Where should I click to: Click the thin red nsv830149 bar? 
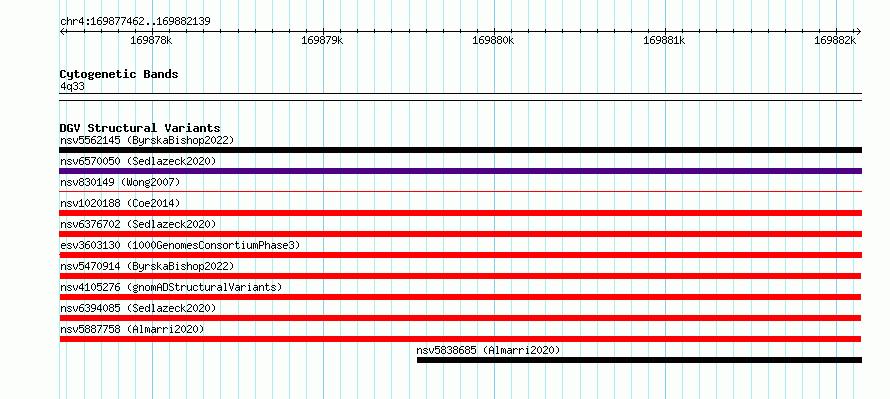[x=460, y=192]
